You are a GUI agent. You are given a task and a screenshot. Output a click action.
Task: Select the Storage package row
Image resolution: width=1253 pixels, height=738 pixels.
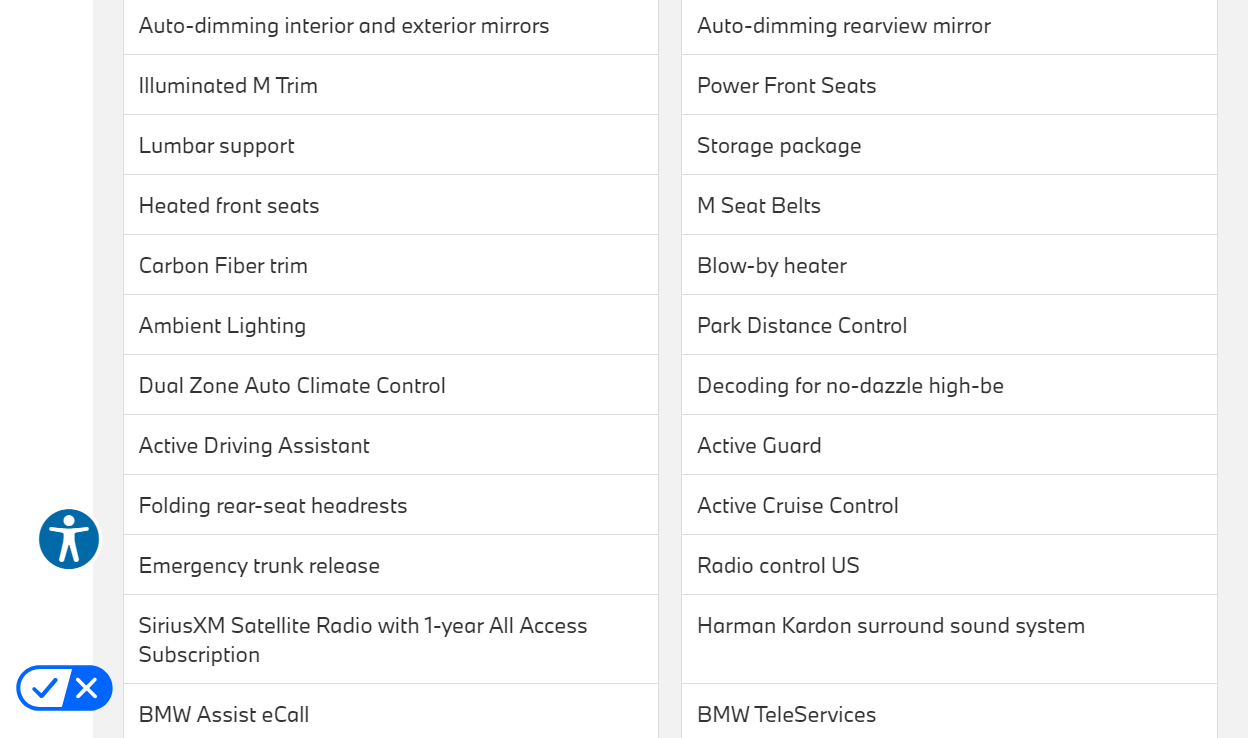pos(779,146)
